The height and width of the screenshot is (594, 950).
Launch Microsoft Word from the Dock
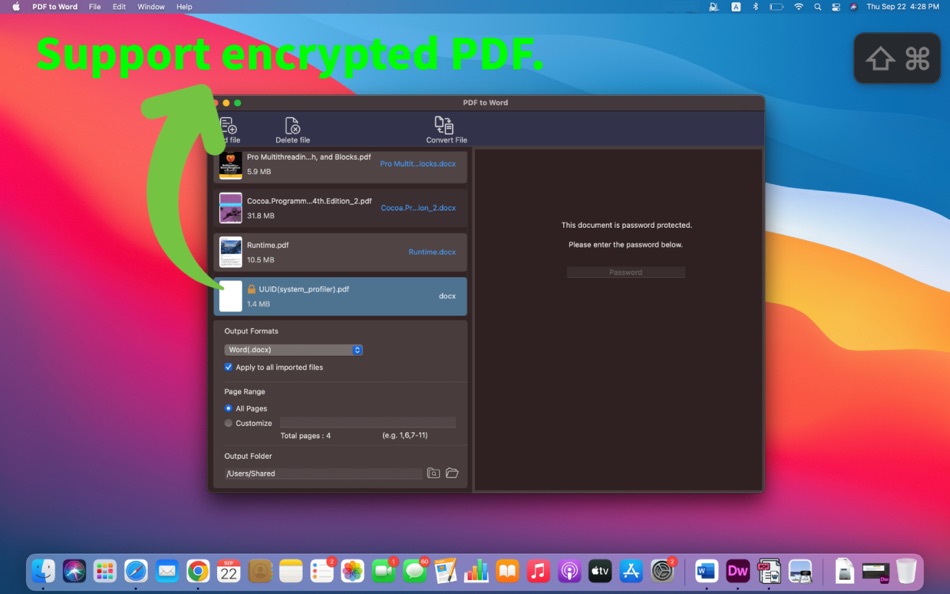click(706, 571)
